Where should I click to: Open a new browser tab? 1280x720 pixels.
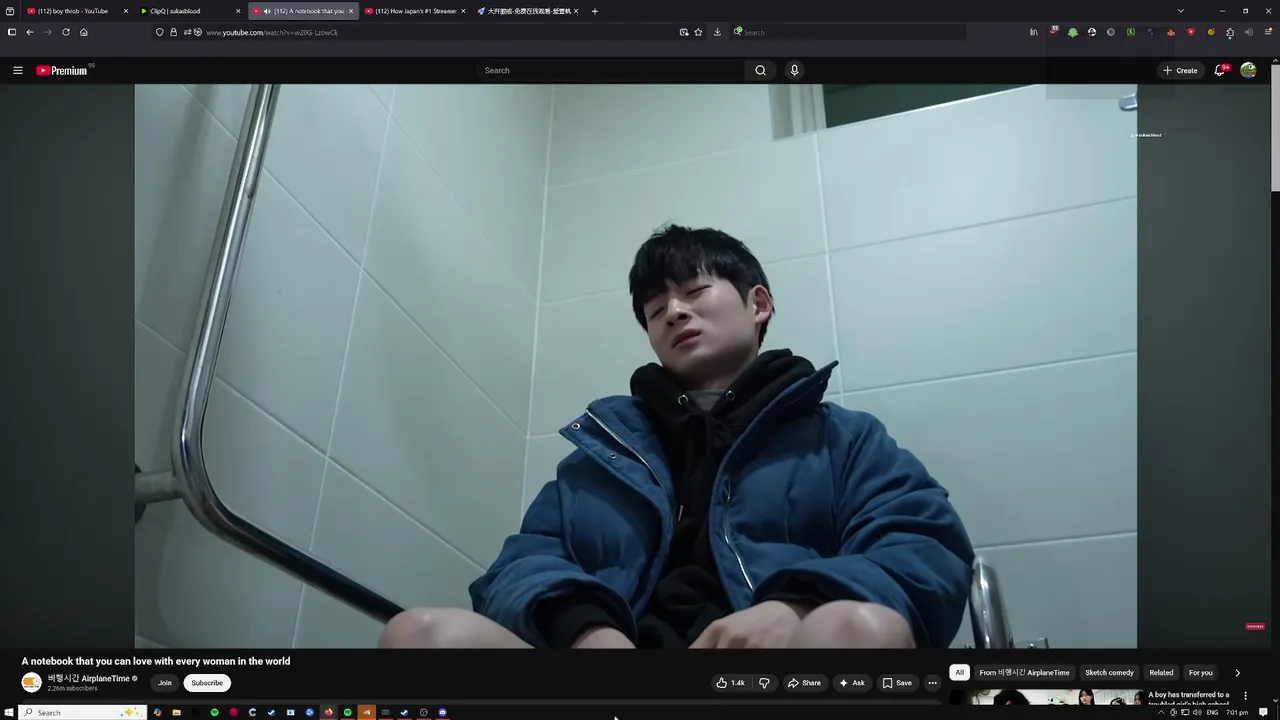pyautogui.click(x=595, y=11)
